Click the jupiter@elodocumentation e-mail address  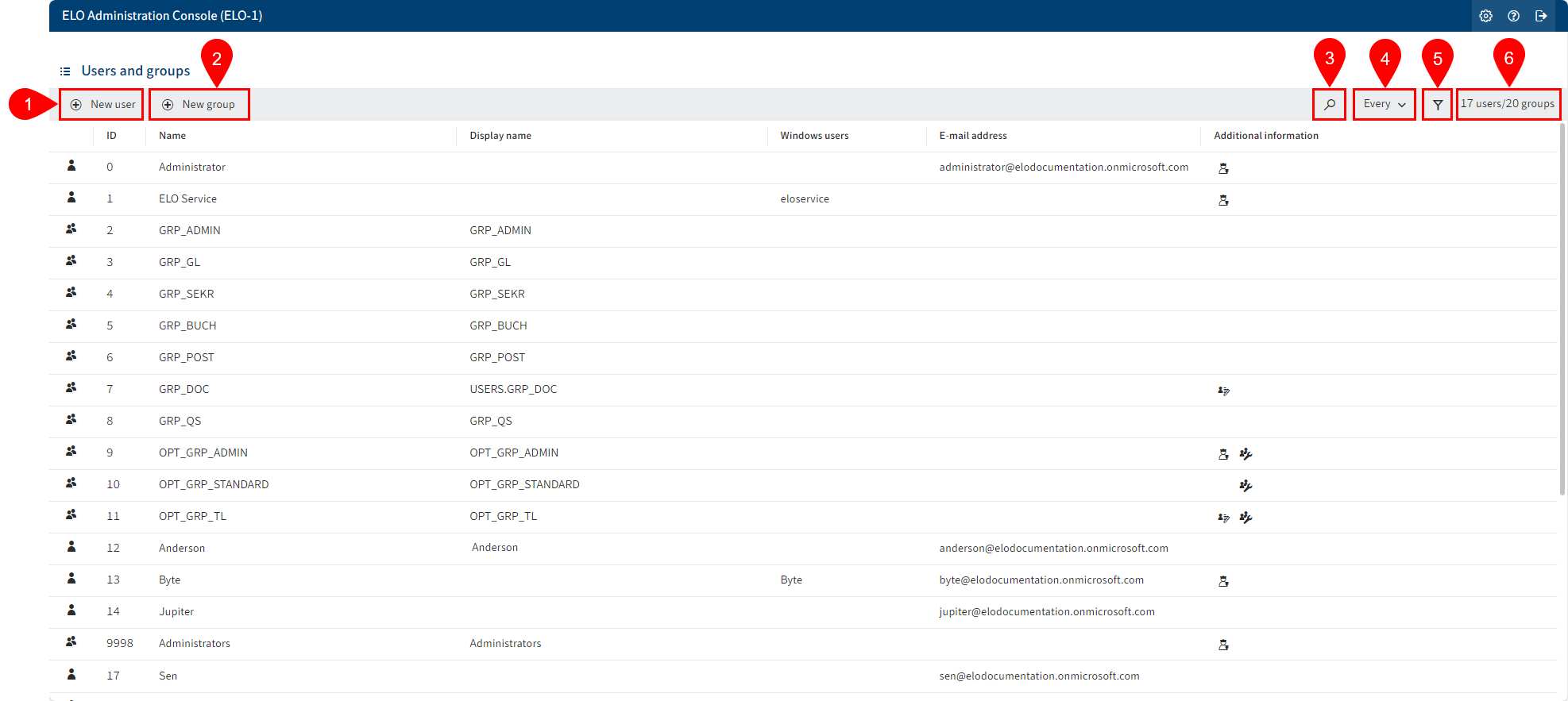(x=1047, y=612)
